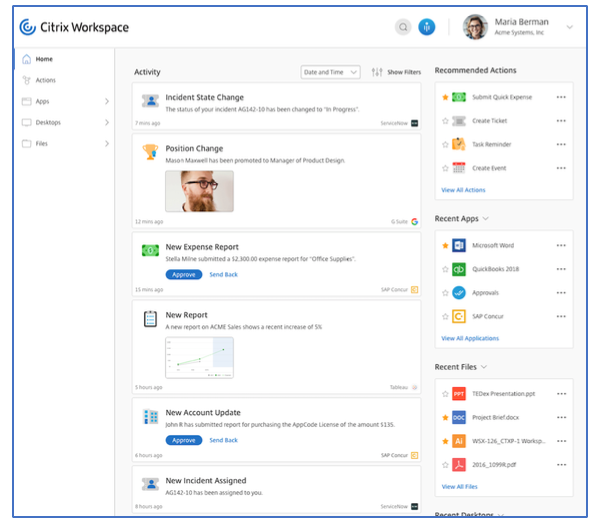Open the blue assistant icon beside search

pyautogui.click(x=426, y=27)
